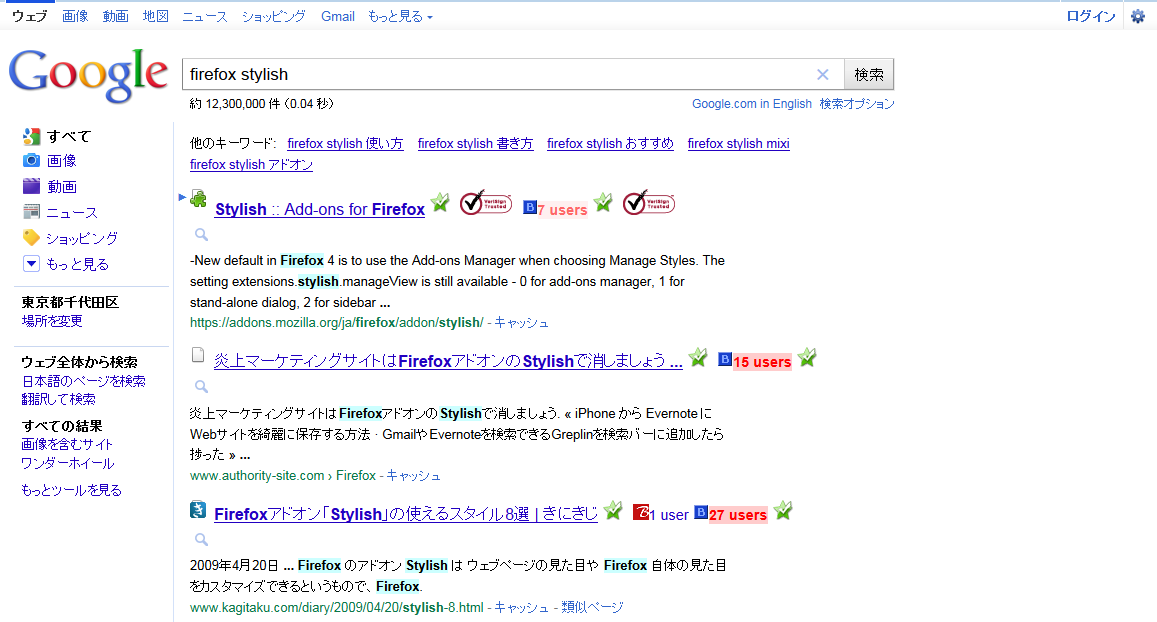1157x622 pixels.
Task: Open Firefoxアドオン Stylish 8選 result title
Action: [406, 514]
